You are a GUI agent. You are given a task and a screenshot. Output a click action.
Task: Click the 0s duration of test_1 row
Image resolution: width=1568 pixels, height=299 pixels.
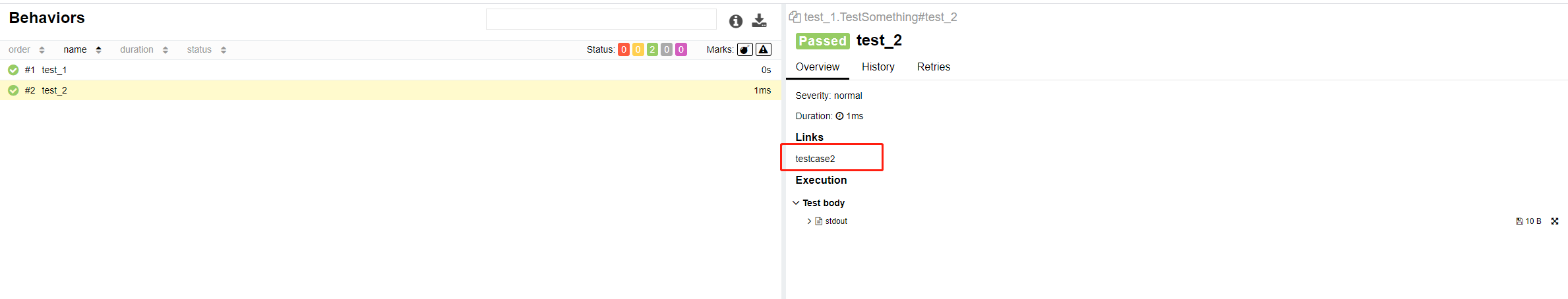click(x=766, y=70)
